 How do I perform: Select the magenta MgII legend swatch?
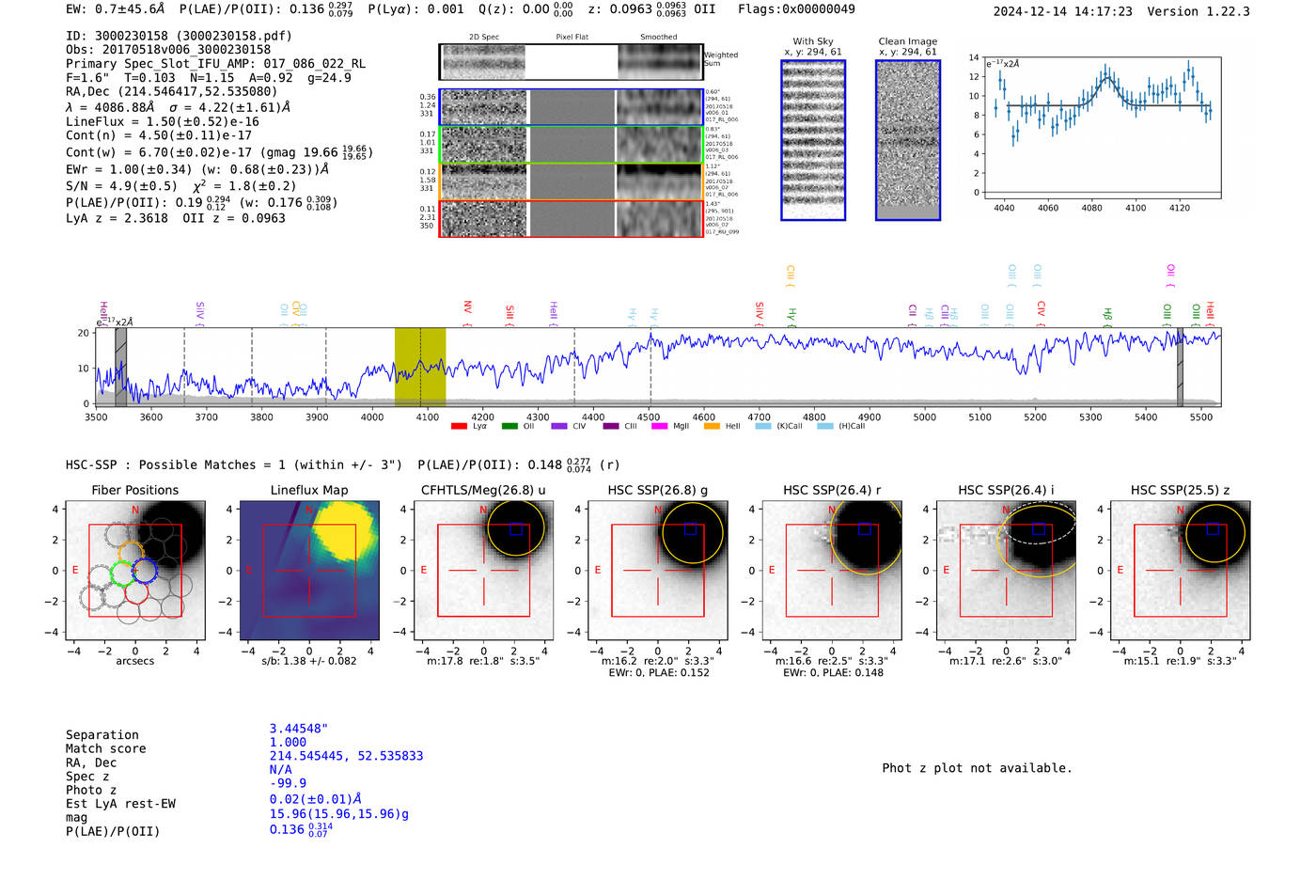pyautogui.click(x=659, y=427)
